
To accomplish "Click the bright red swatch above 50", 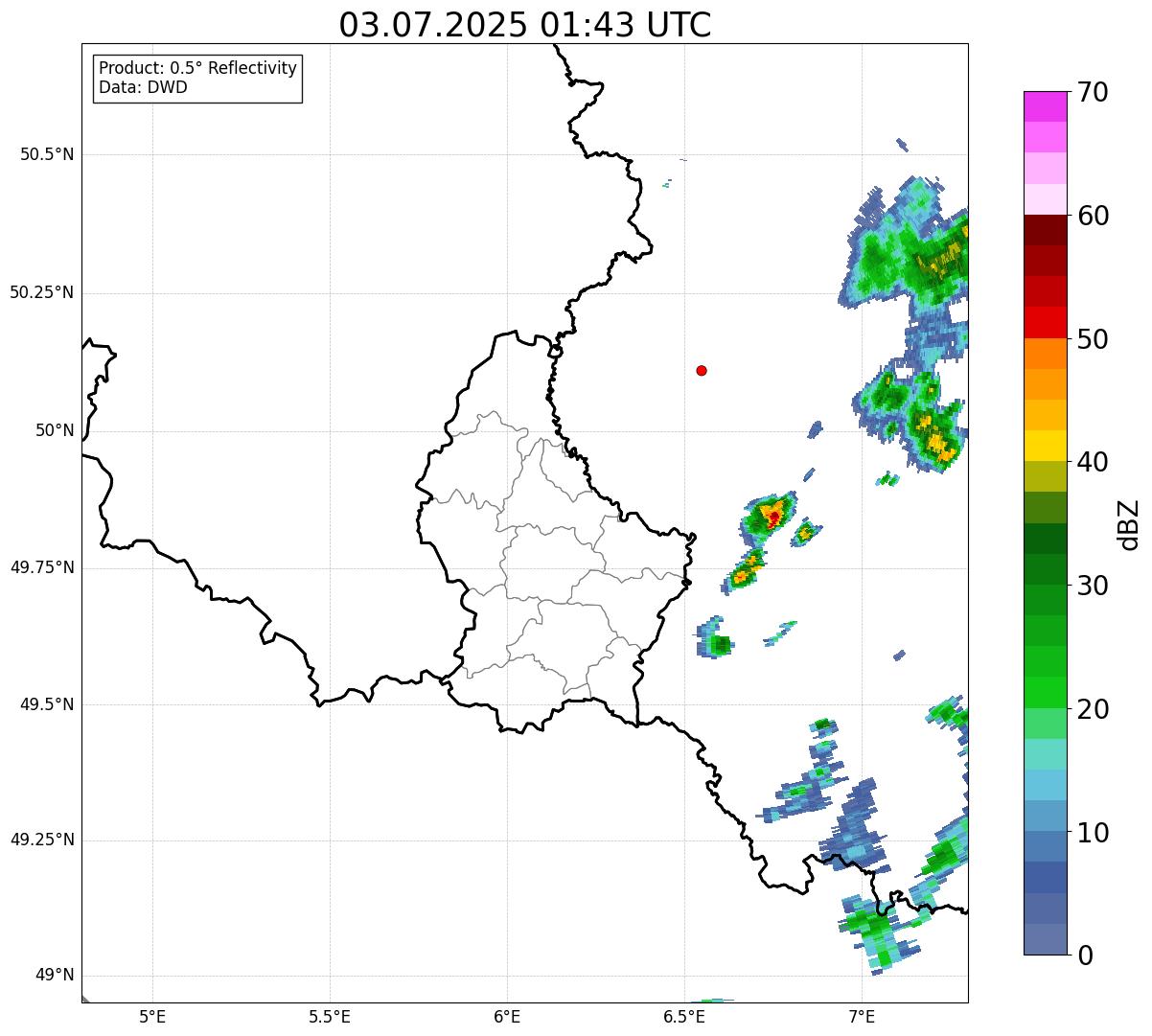I will [x=1046, y=322].
